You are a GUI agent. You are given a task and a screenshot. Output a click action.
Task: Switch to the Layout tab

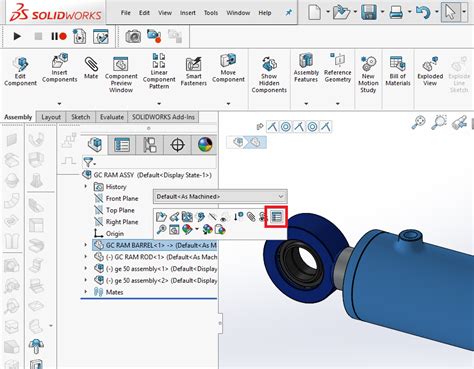click(51, 117)
